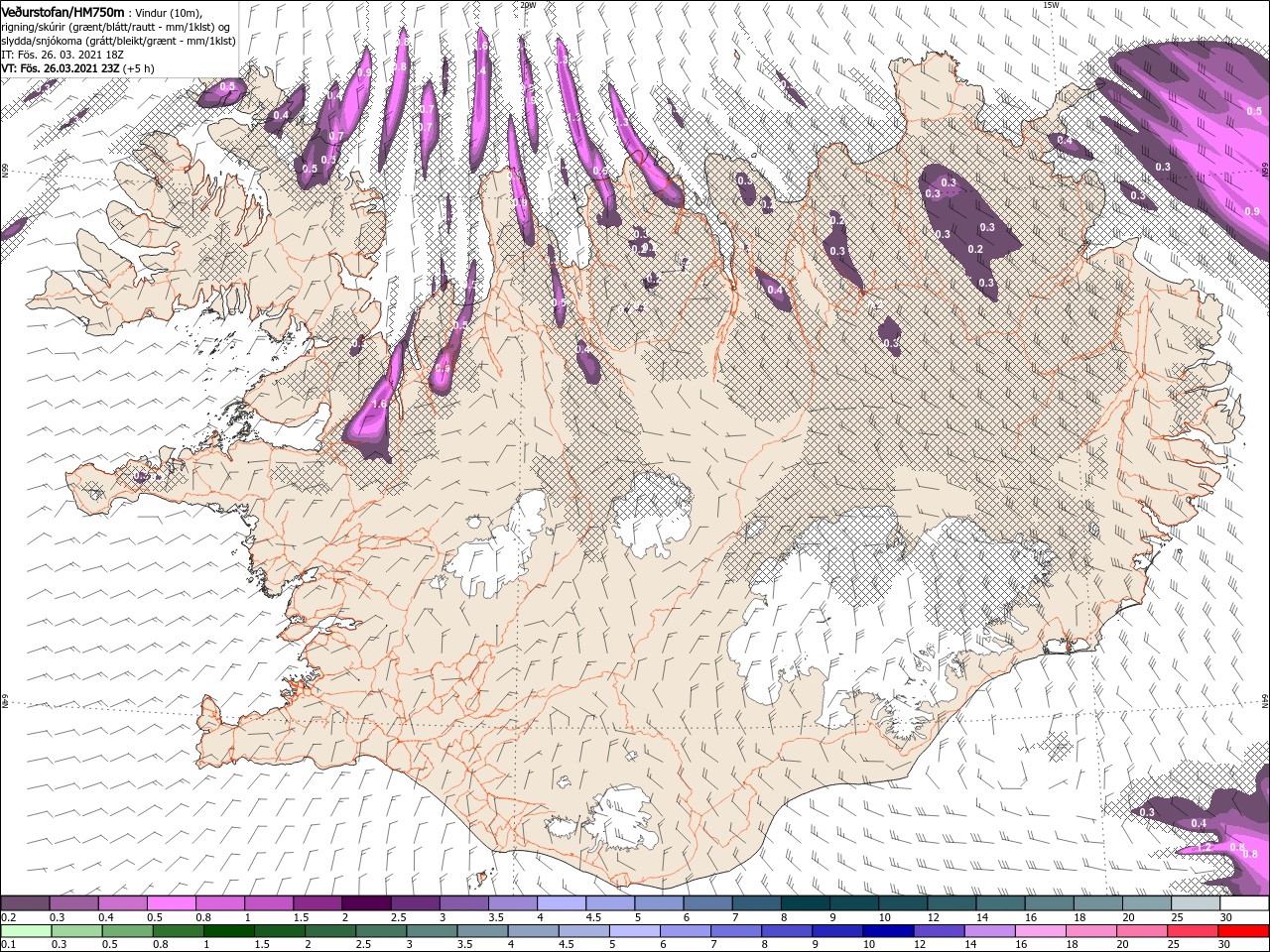Click the Mýrdalsjökull glacier near the south coast
This screenshot has height=952, width=1270.
tap(615, 818)
